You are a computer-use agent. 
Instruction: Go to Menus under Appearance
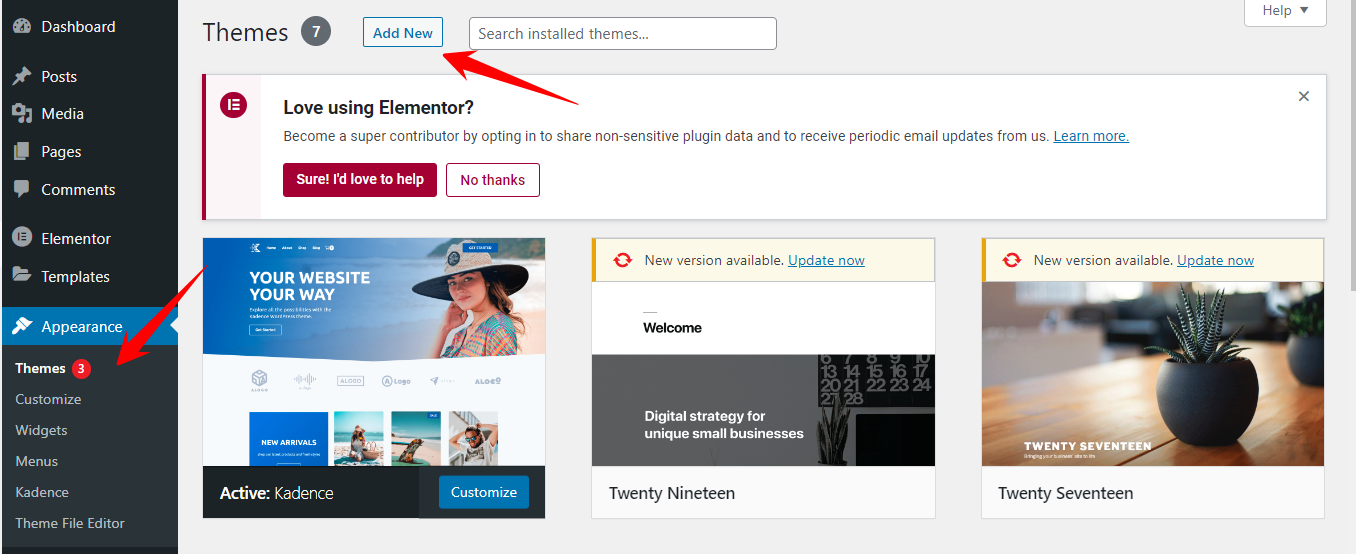tap(37, 461)
